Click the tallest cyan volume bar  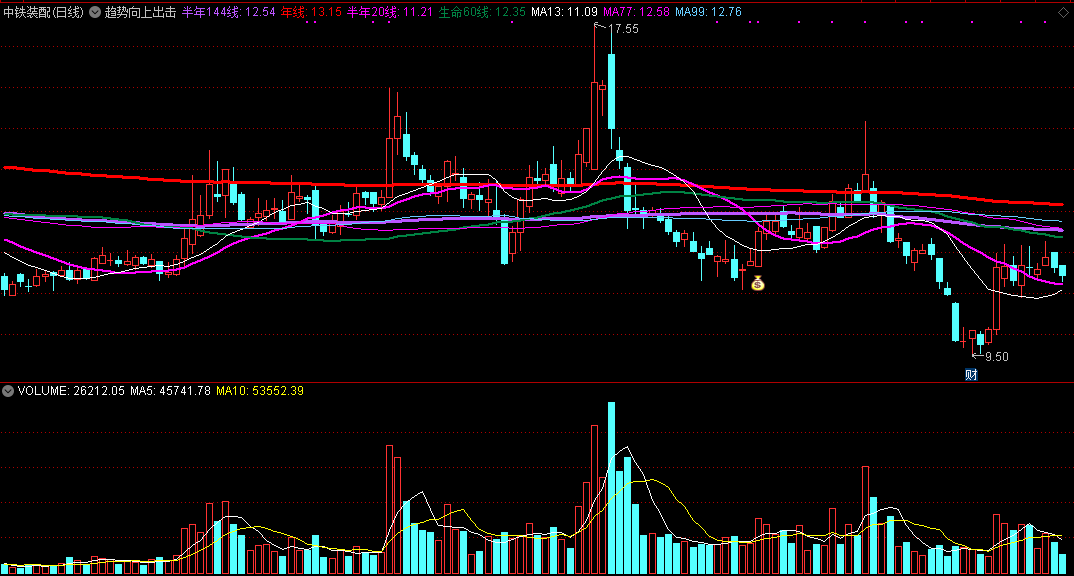pyautogui.click(x=612, y=488)
